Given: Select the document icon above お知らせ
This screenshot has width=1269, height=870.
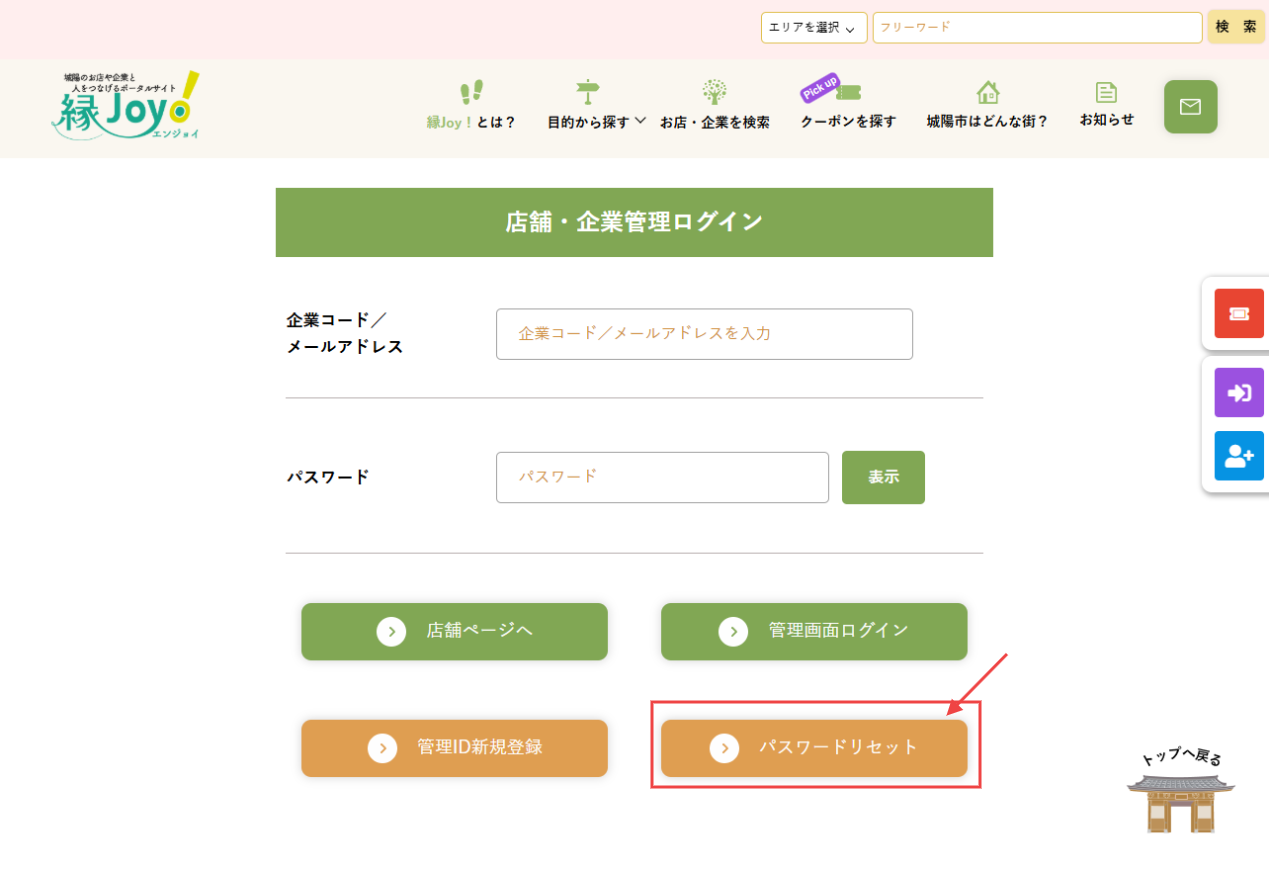Looking at the screenshot, I should pos(1105,91).
